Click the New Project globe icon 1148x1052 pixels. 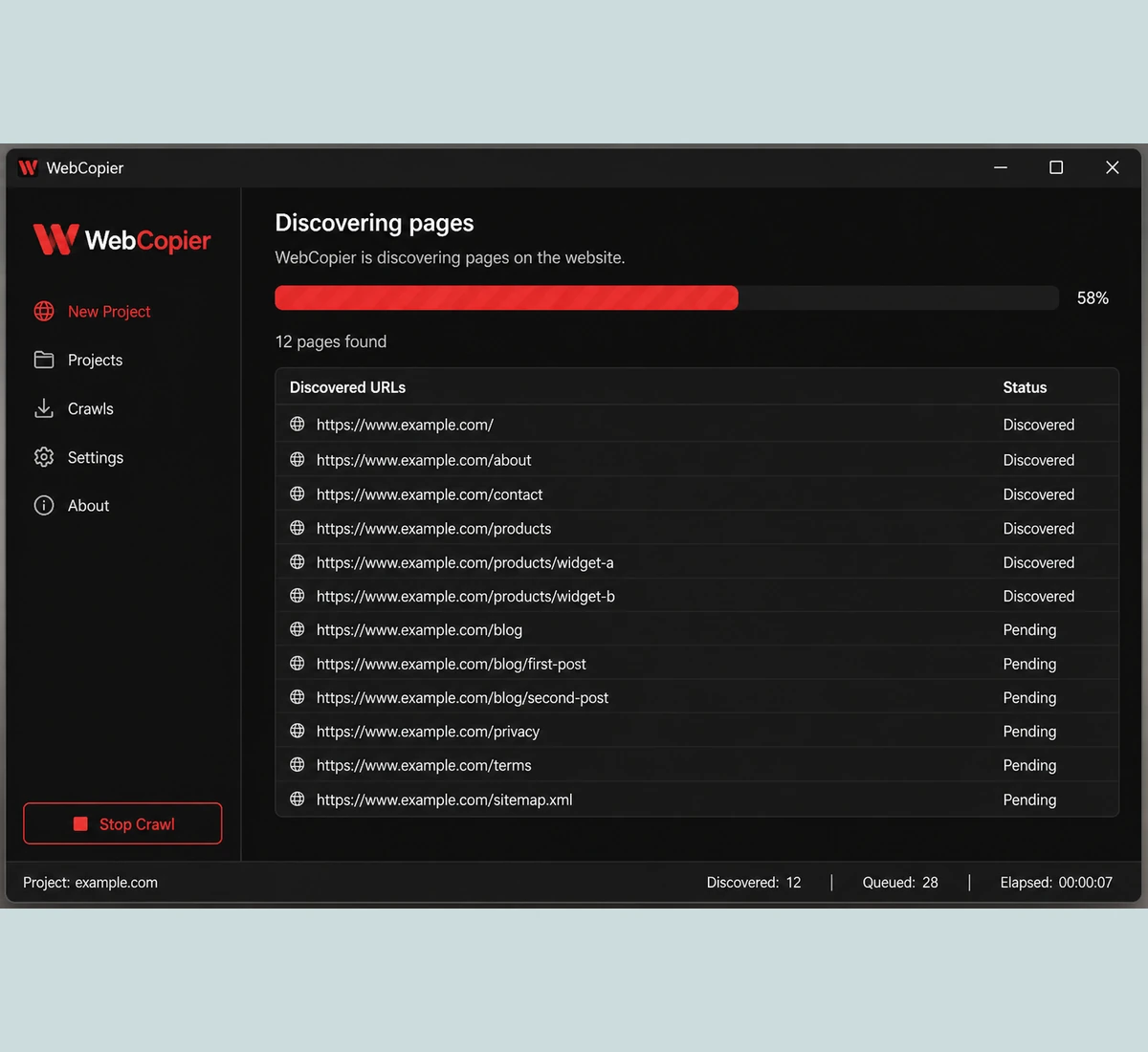coord(44,311)
